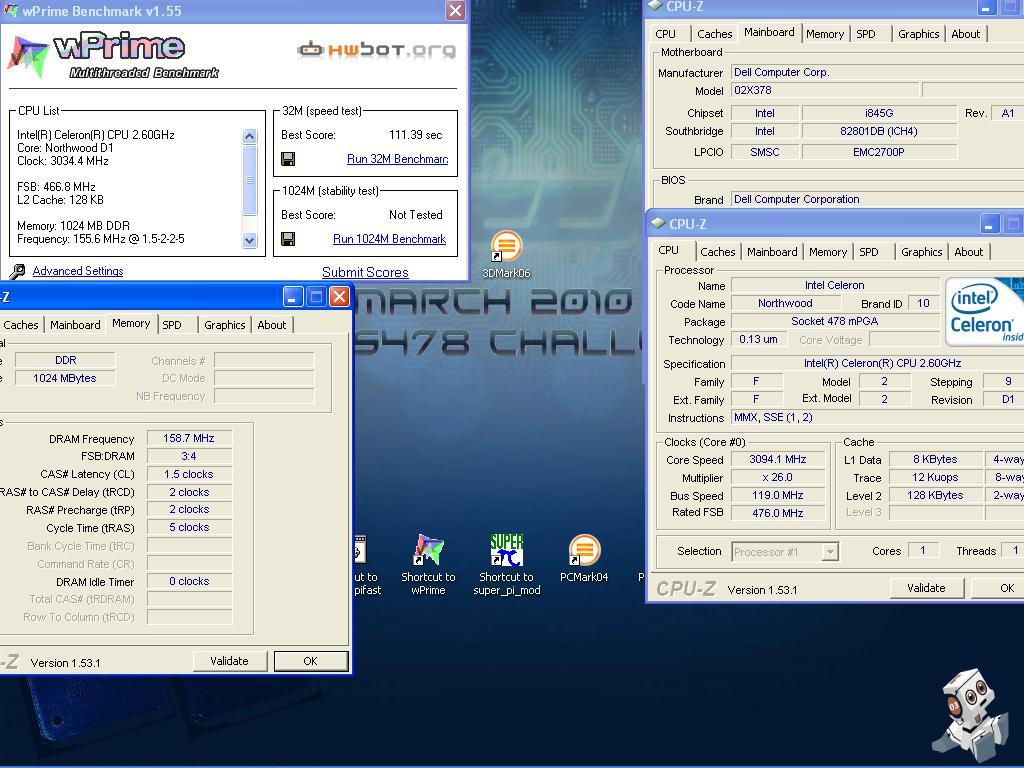Click the Chipset model field i845G
The height and width of the screenshot is (768, 1024).
(x=879, y=113)
